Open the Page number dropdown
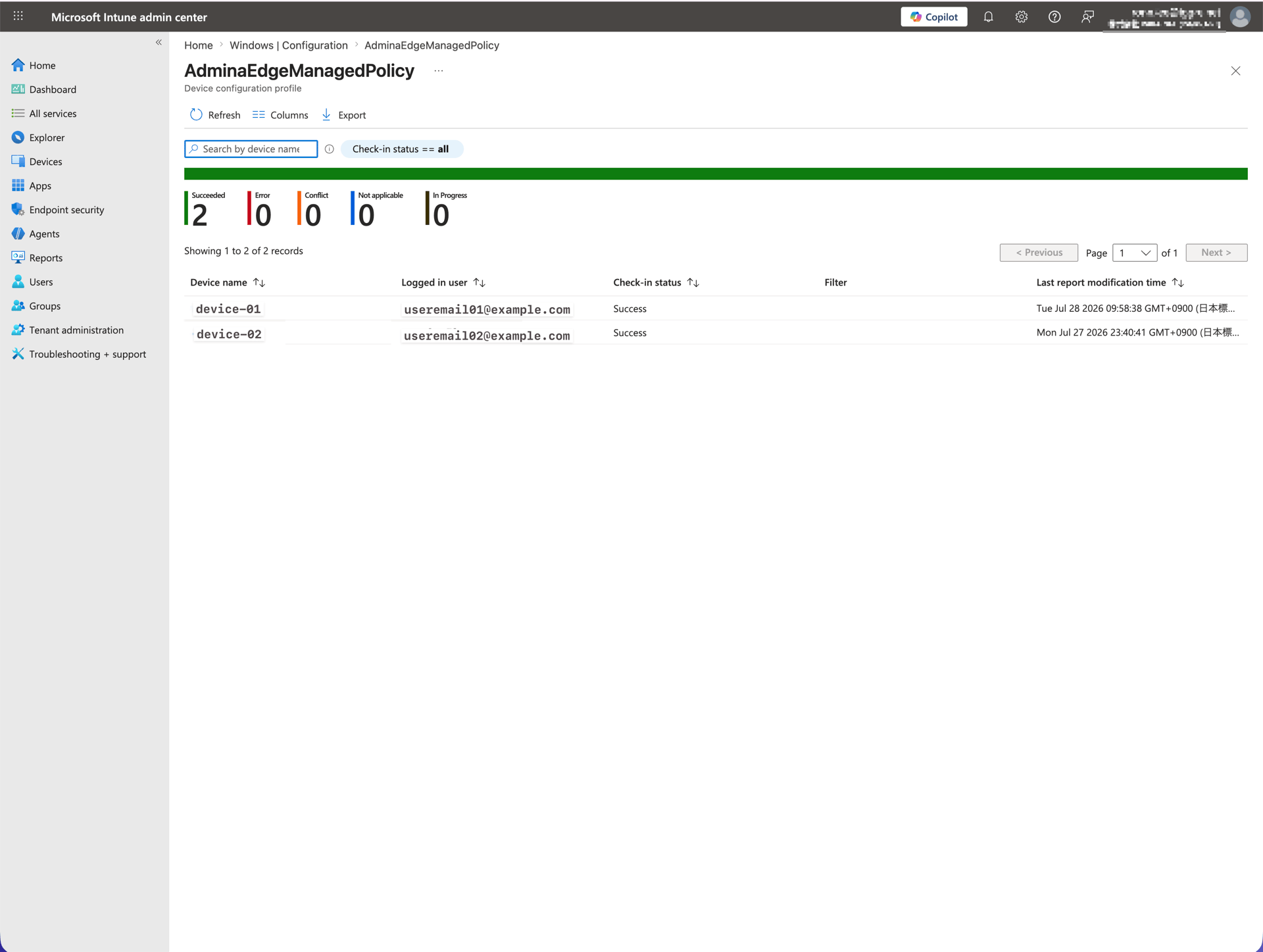1263x952 pixels. coord(1134,253)
